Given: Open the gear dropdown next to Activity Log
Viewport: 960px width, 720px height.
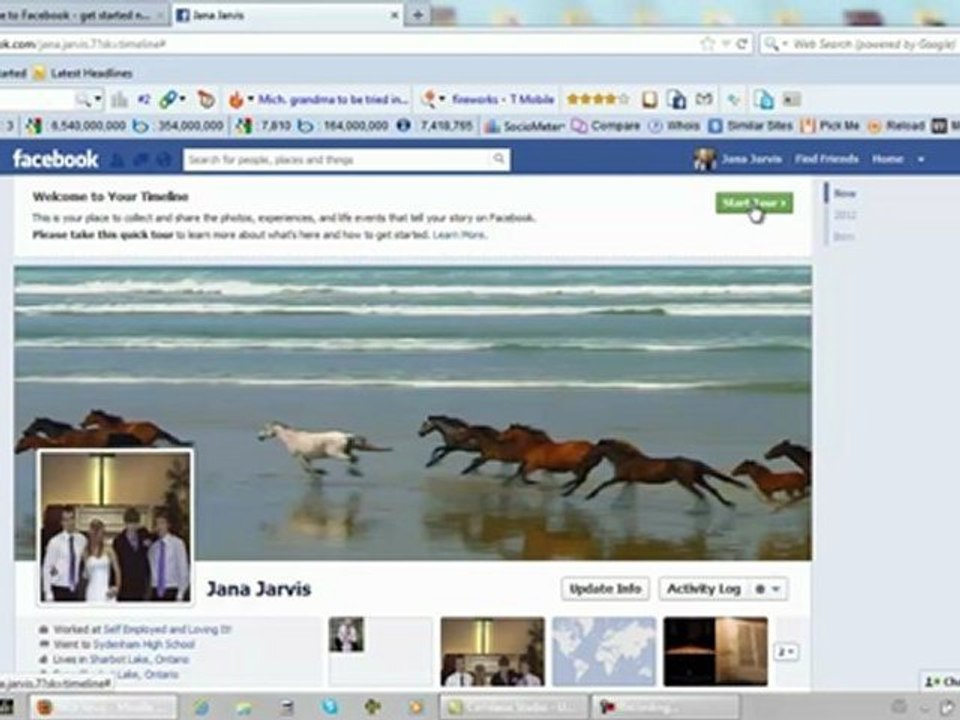Looking at the screenshot, I should pos(768,589).
